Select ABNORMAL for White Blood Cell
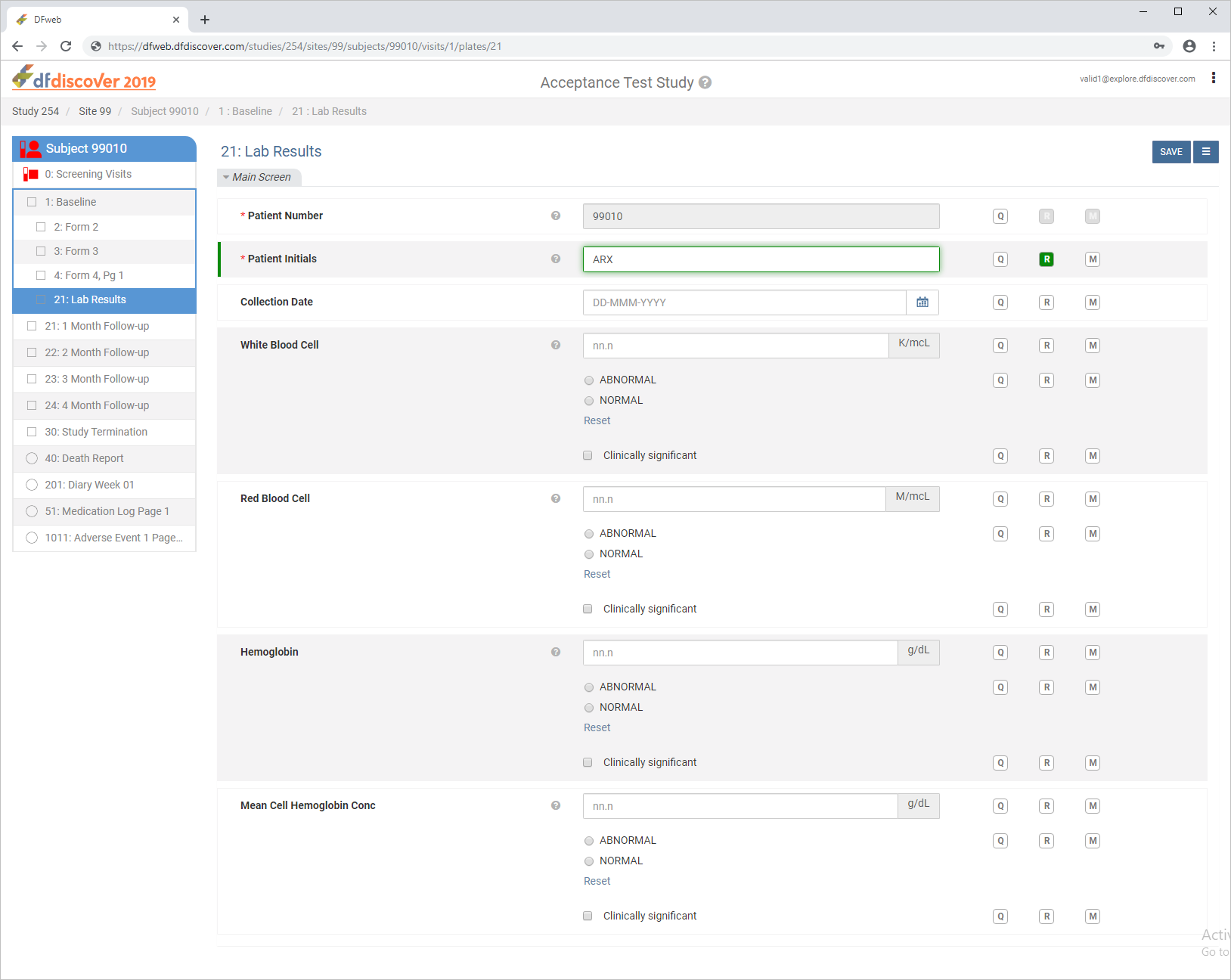 pos(589,380)
